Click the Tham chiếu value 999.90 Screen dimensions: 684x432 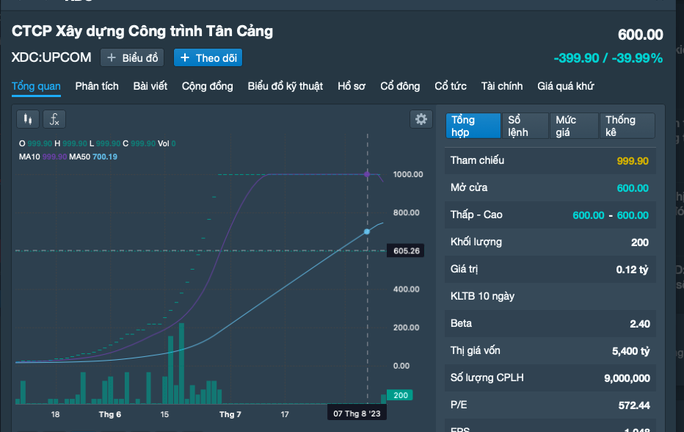click(x=633, y=161)
